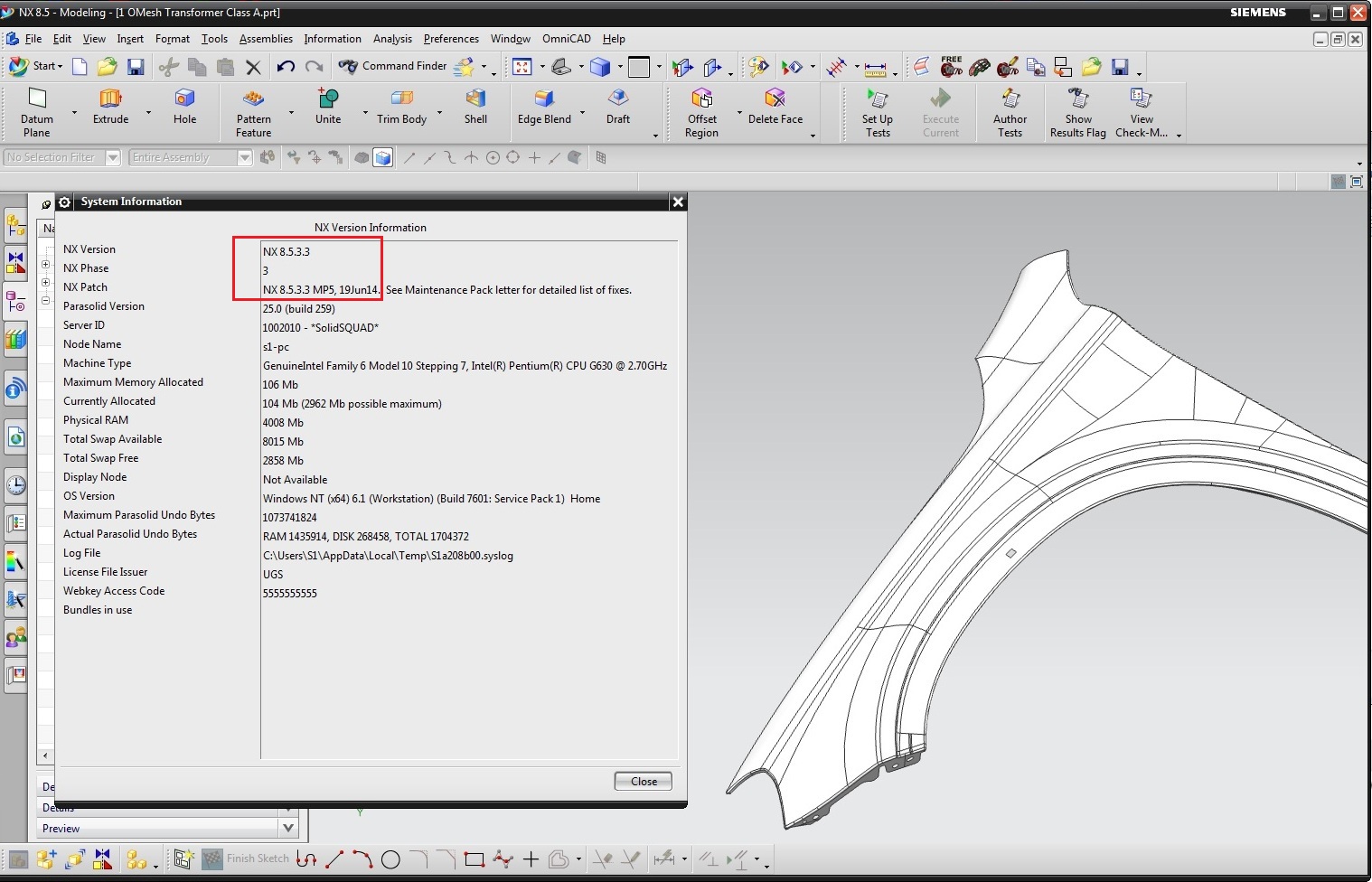Activate the Shell tool
The image size is (1372, 882).
pyautogui.click(x=475, y=106)
